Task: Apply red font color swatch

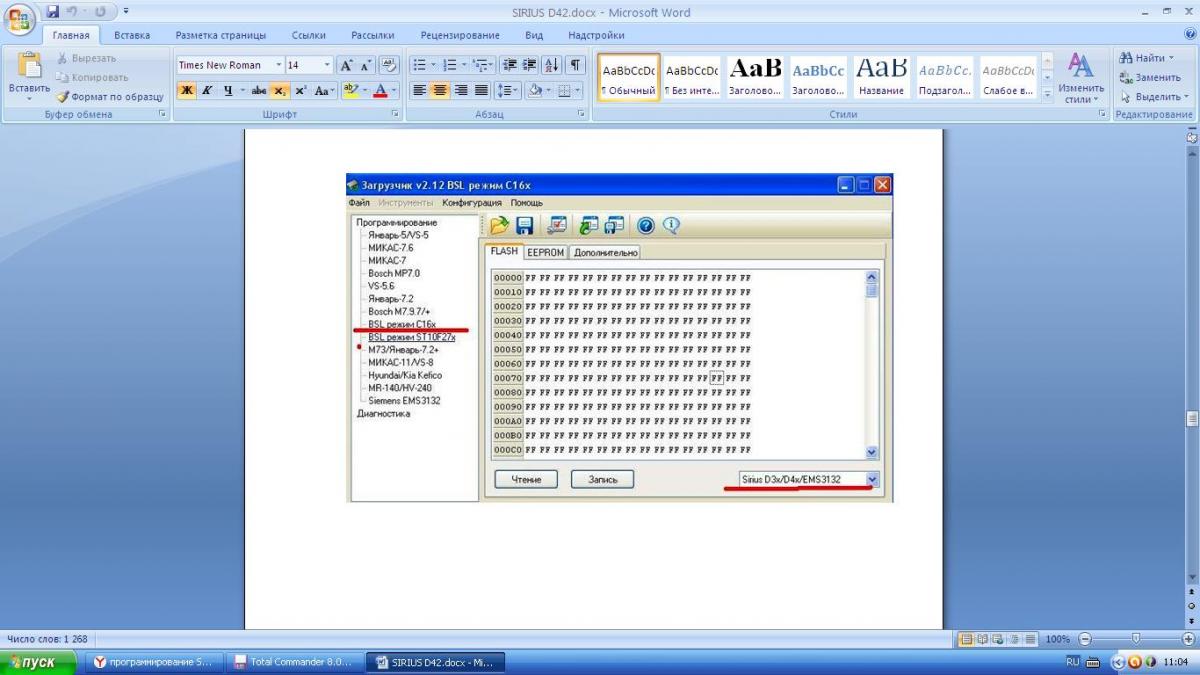Action: pos(380,91)
